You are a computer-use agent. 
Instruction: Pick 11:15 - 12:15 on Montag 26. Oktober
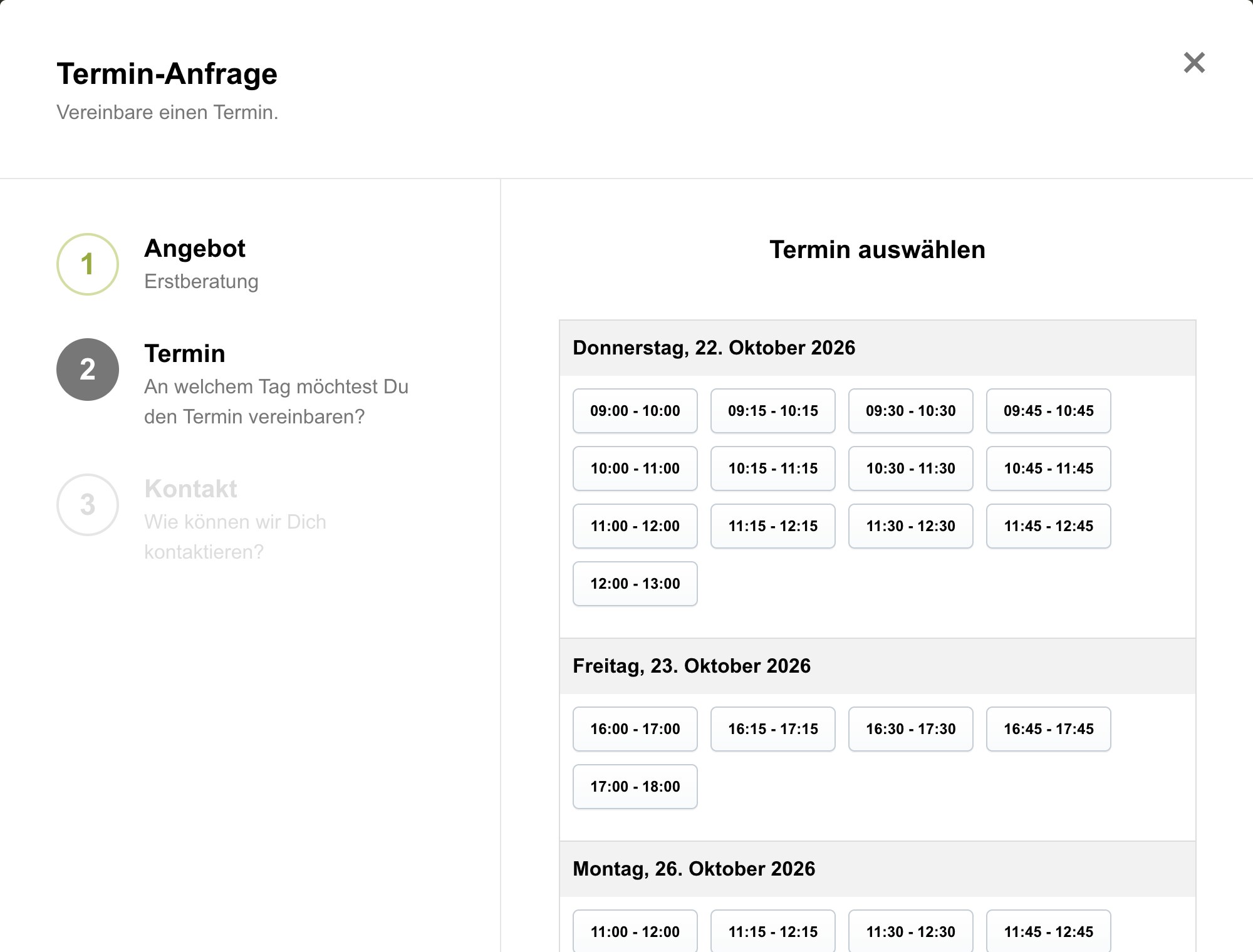[x=773, y=931]
